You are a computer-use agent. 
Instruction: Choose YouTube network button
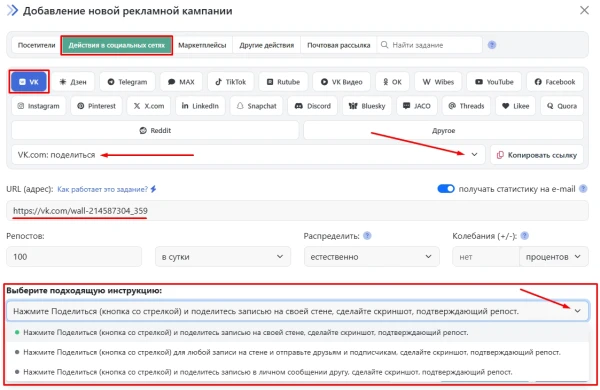[494, 82]
